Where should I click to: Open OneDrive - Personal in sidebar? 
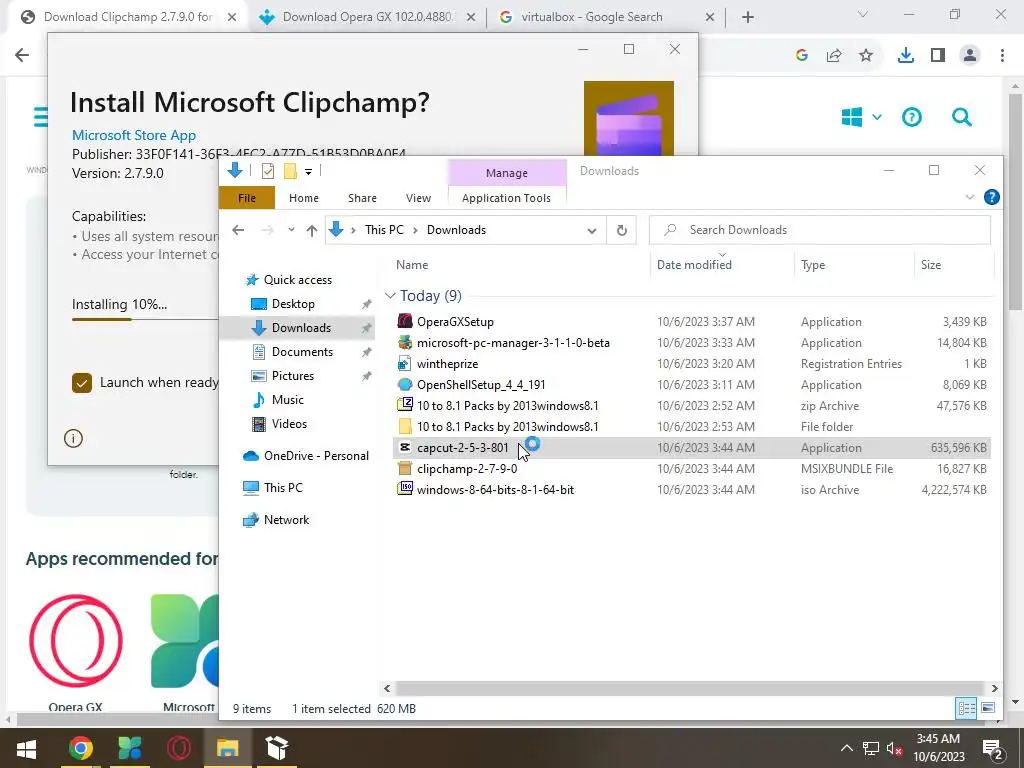316,456
